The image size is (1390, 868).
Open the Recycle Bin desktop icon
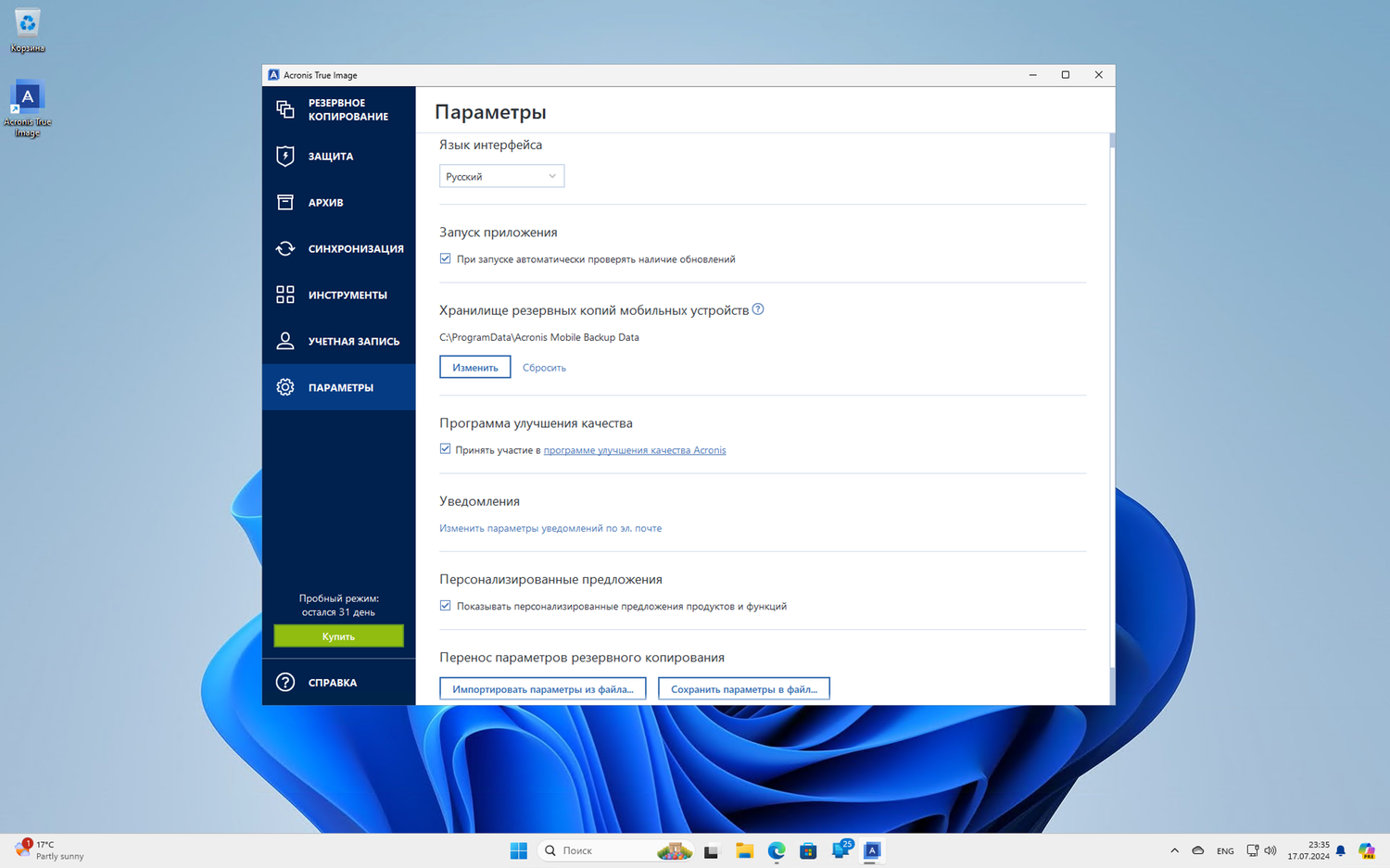coord(27,30)
